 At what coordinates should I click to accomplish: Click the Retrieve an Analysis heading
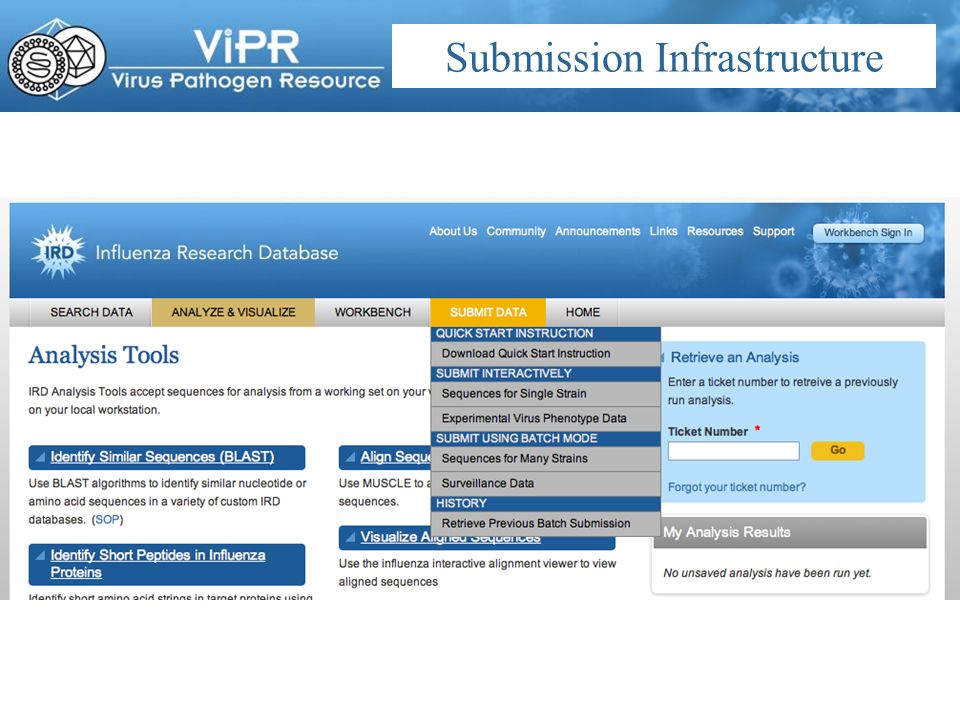coord(735,358)
